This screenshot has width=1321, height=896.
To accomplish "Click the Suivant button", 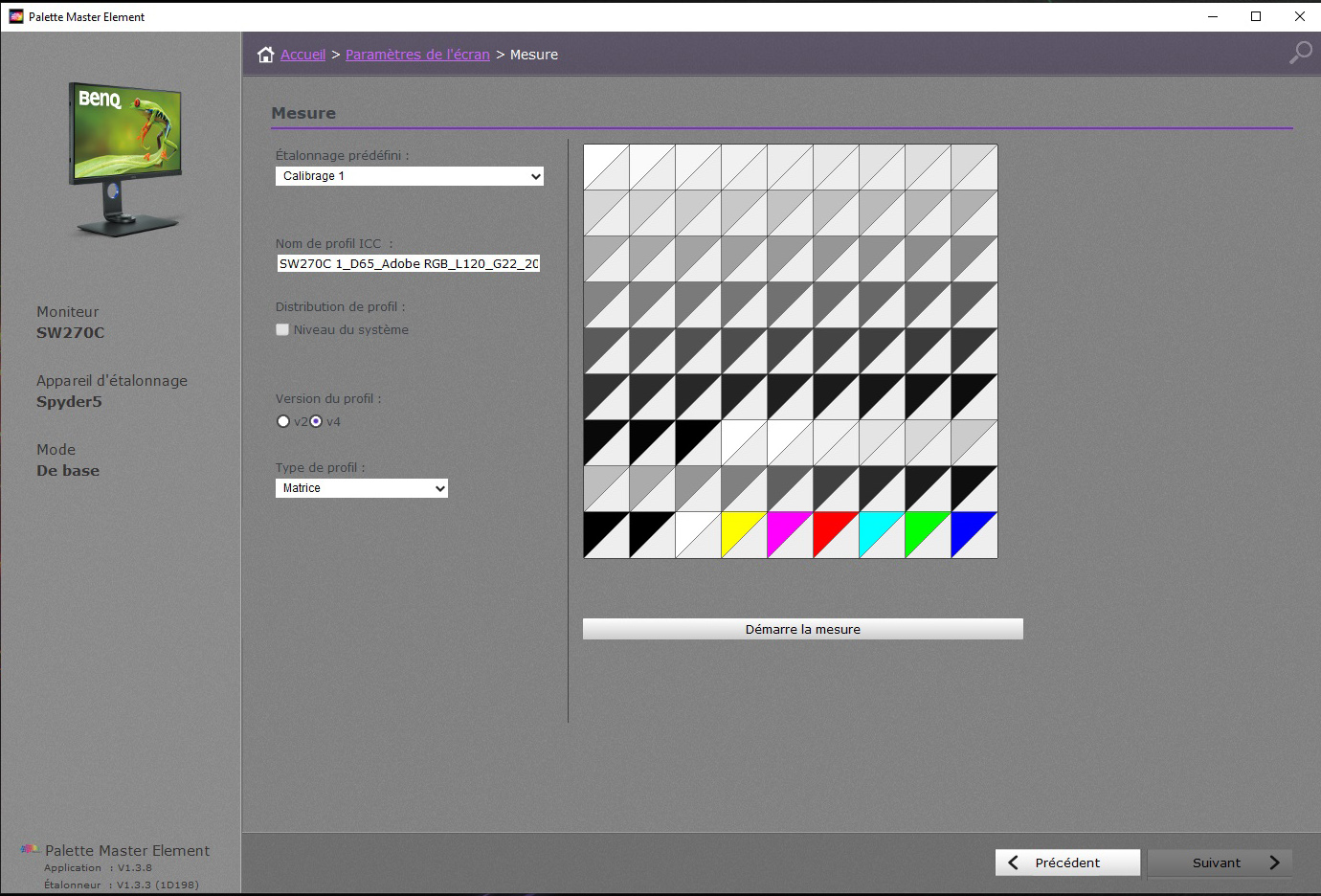I will point(1220,862).
